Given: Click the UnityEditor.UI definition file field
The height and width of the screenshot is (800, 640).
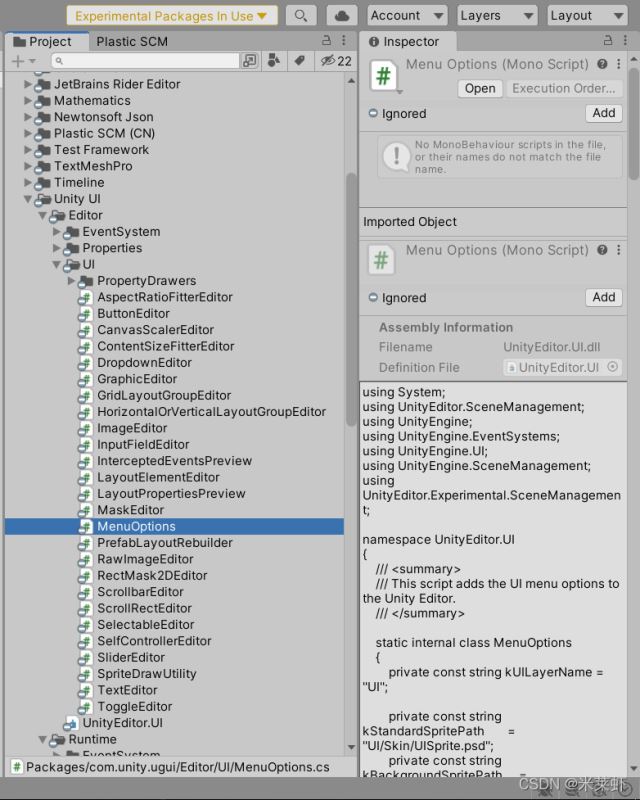Looking at the screenshot, I should [x=562, y=367].
